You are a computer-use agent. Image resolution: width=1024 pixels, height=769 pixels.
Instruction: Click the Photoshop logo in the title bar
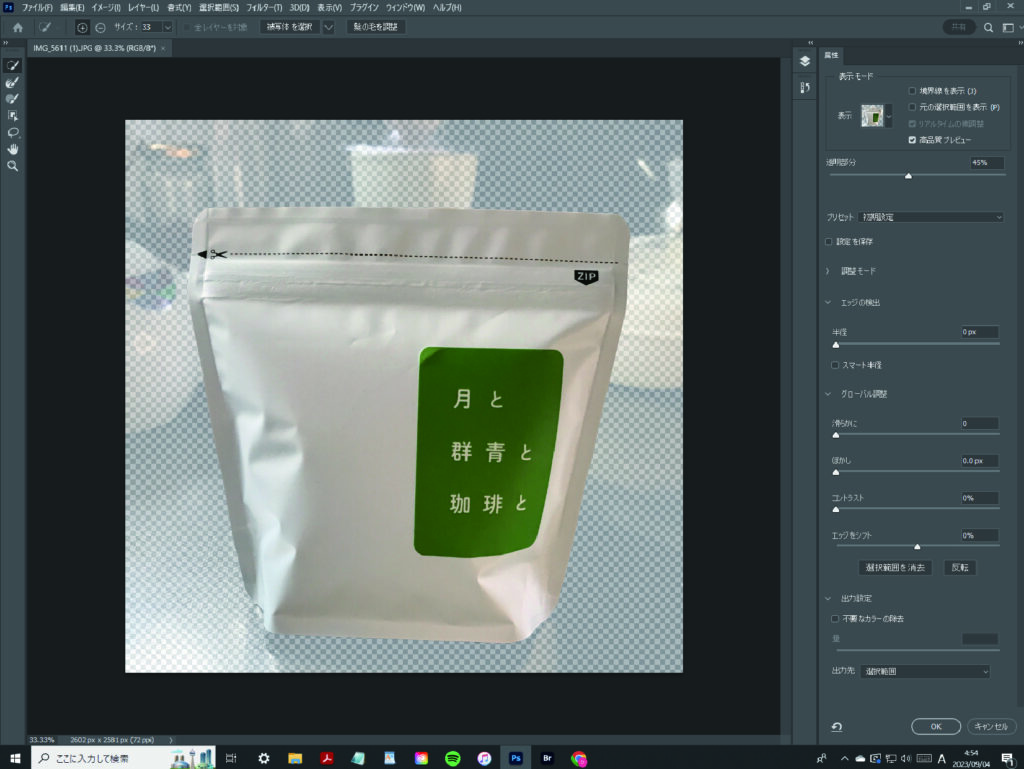(8, 7)
